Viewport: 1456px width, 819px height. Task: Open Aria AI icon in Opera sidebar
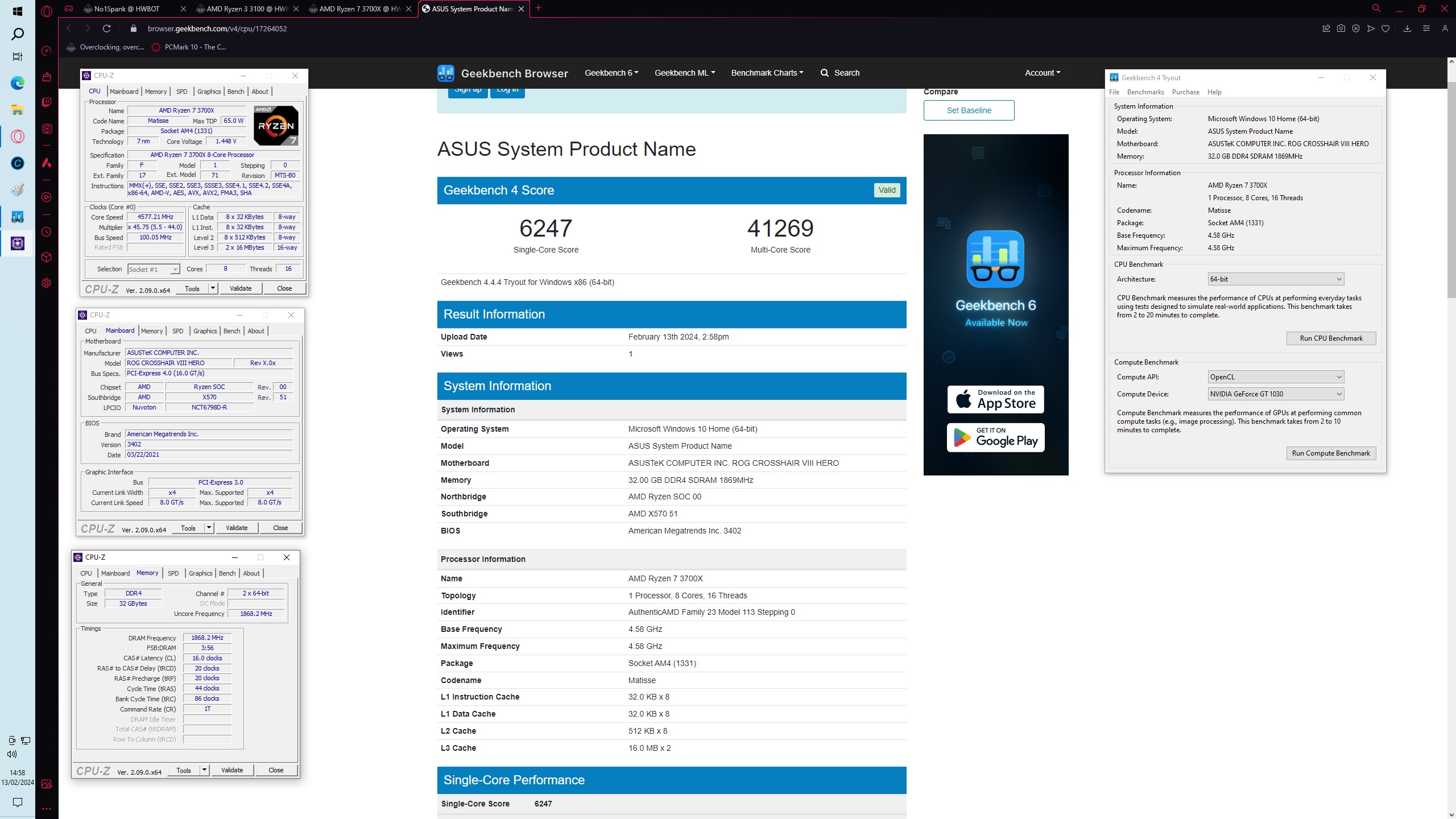pos(47,163)
